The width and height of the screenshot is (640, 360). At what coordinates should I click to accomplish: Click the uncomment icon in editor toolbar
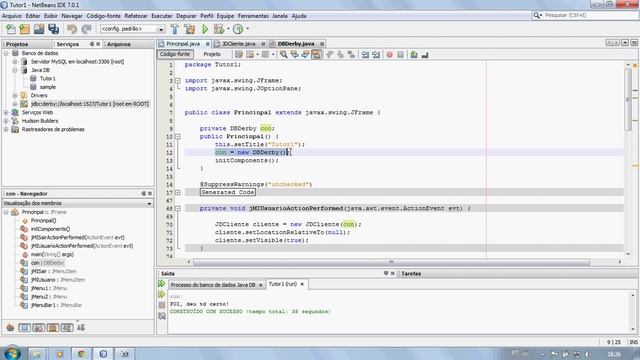pyautogui.click(x=424, y=55)
